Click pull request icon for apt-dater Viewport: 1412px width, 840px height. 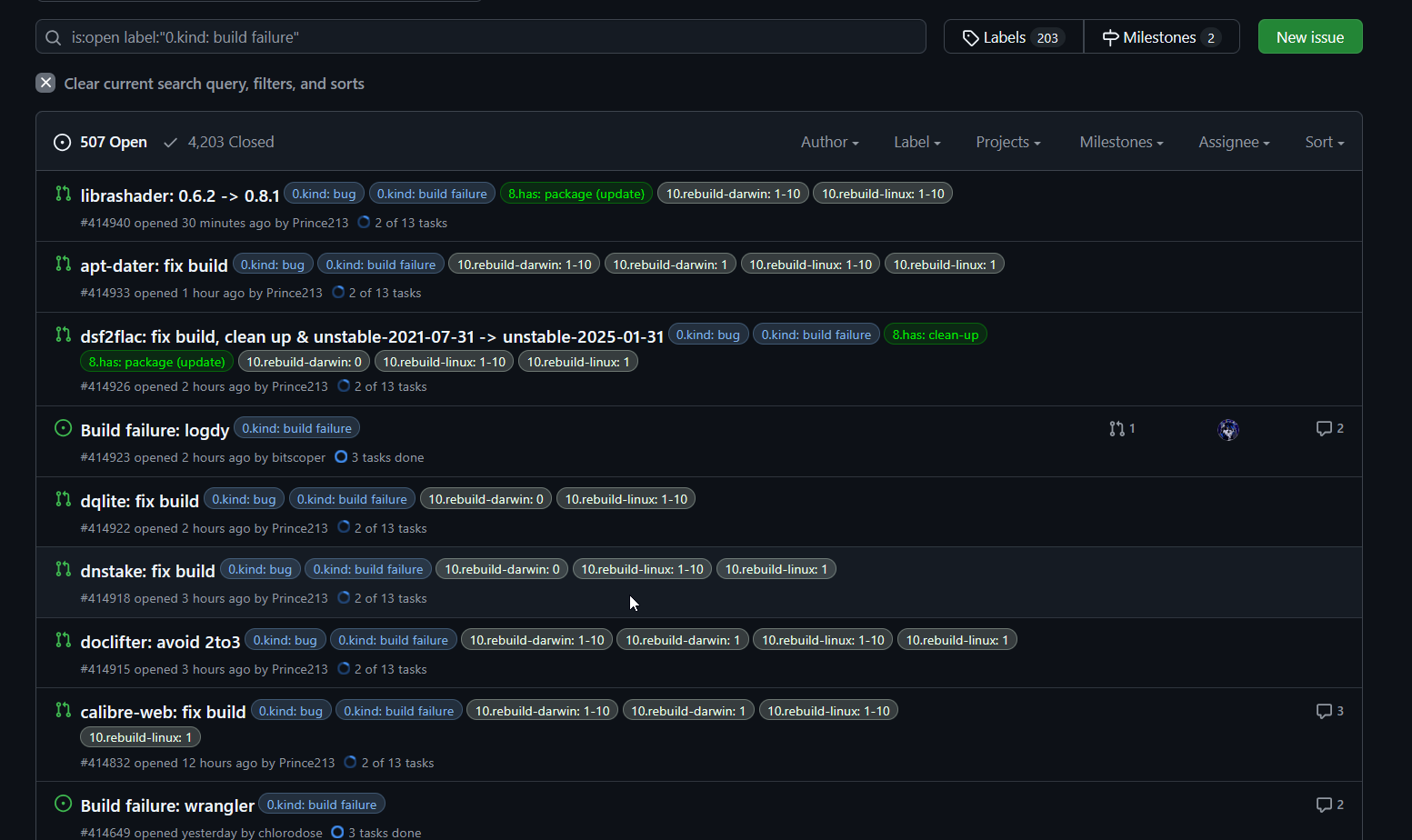63,264
